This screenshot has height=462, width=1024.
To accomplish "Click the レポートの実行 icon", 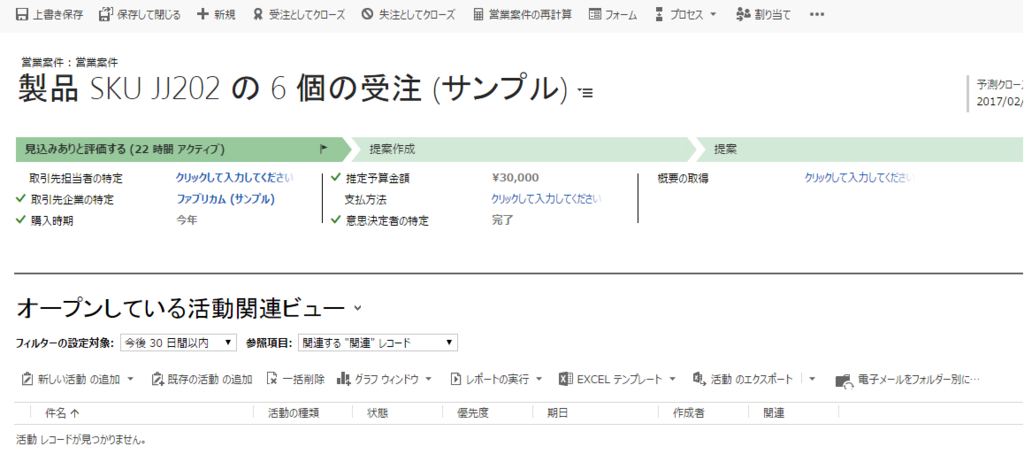I will pyautogui.click(x=456, y=379).
